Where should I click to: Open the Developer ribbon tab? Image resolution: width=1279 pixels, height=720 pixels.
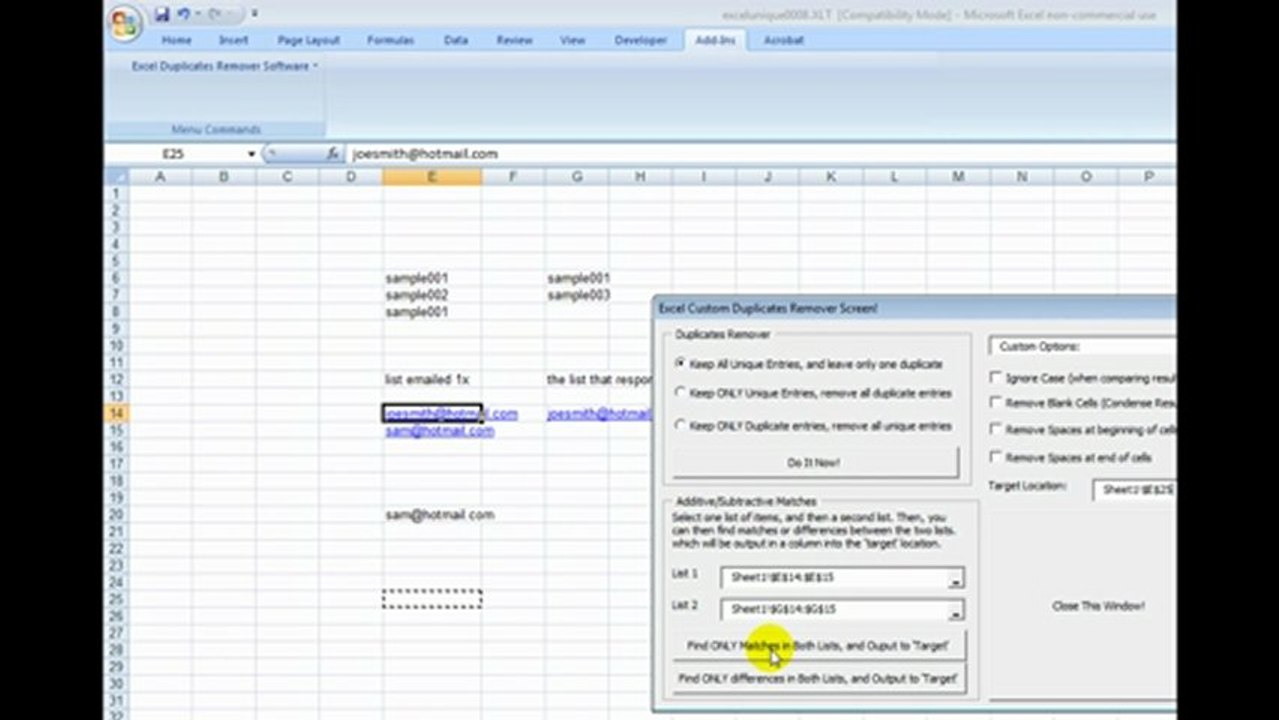(x=641, y=40)
